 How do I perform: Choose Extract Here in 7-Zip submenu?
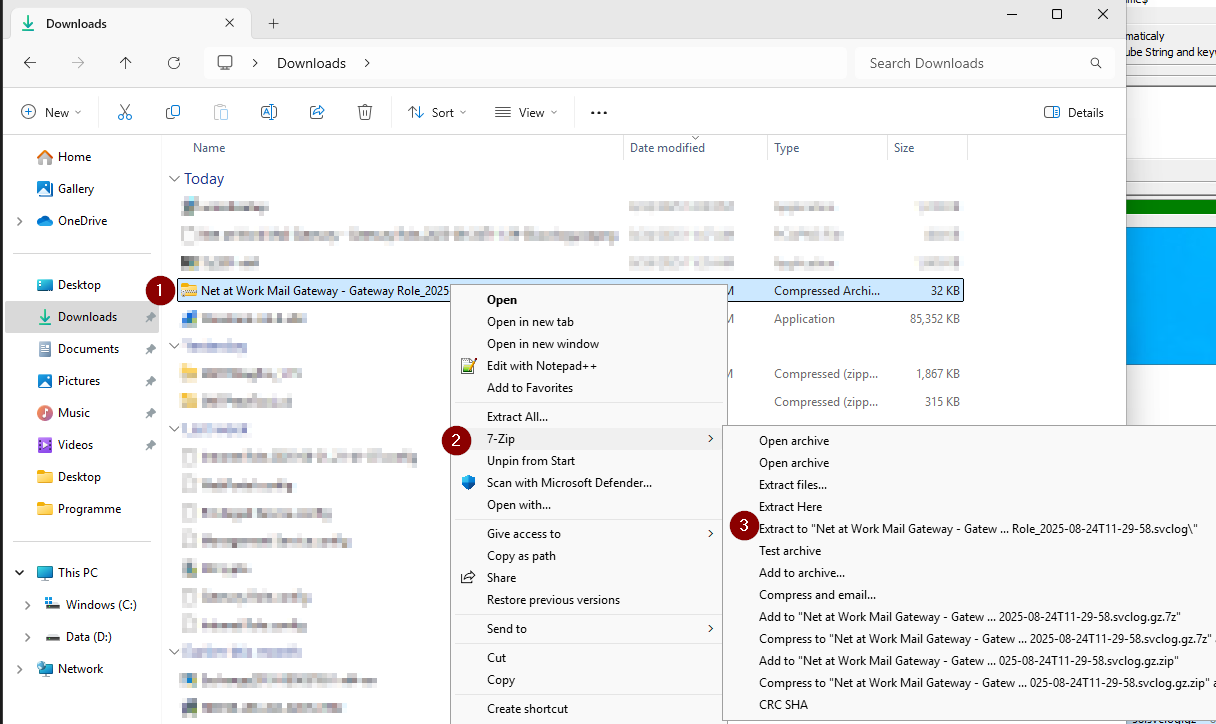point(790,507)
